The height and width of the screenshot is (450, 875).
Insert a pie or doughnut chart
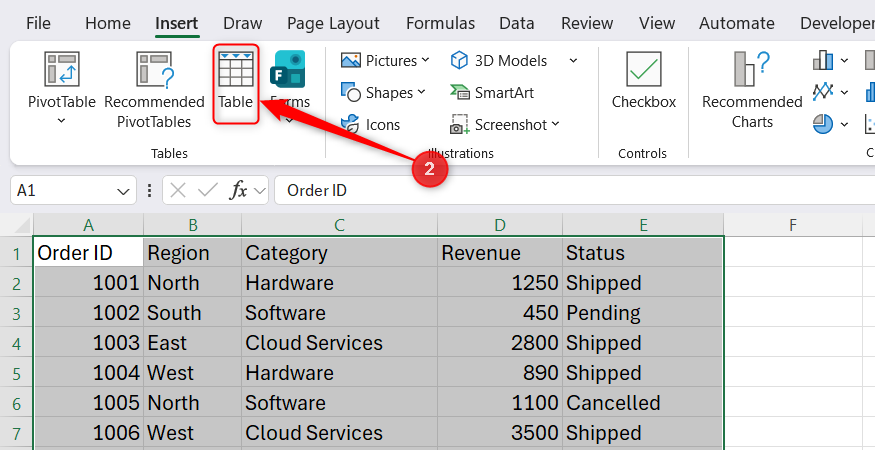(x=823, y=124)
